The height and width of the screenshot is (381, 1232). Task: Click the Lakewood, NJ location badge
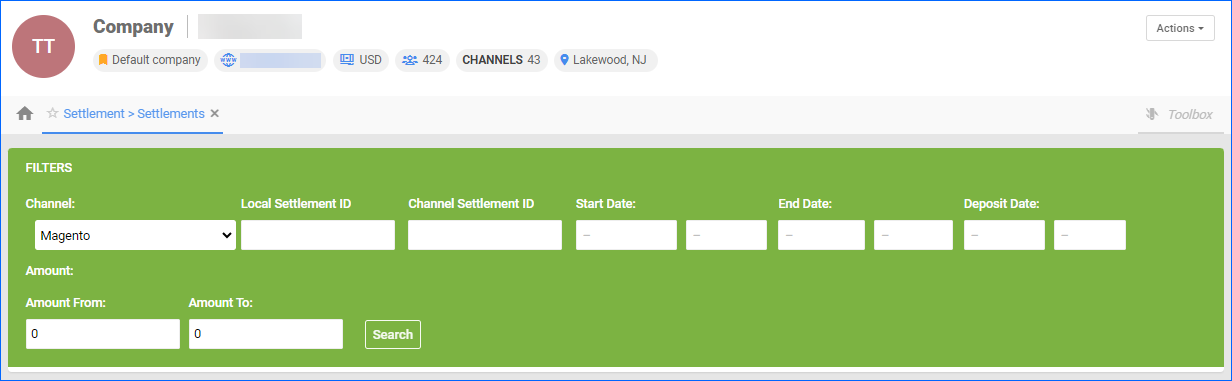[x=606, y=60]
